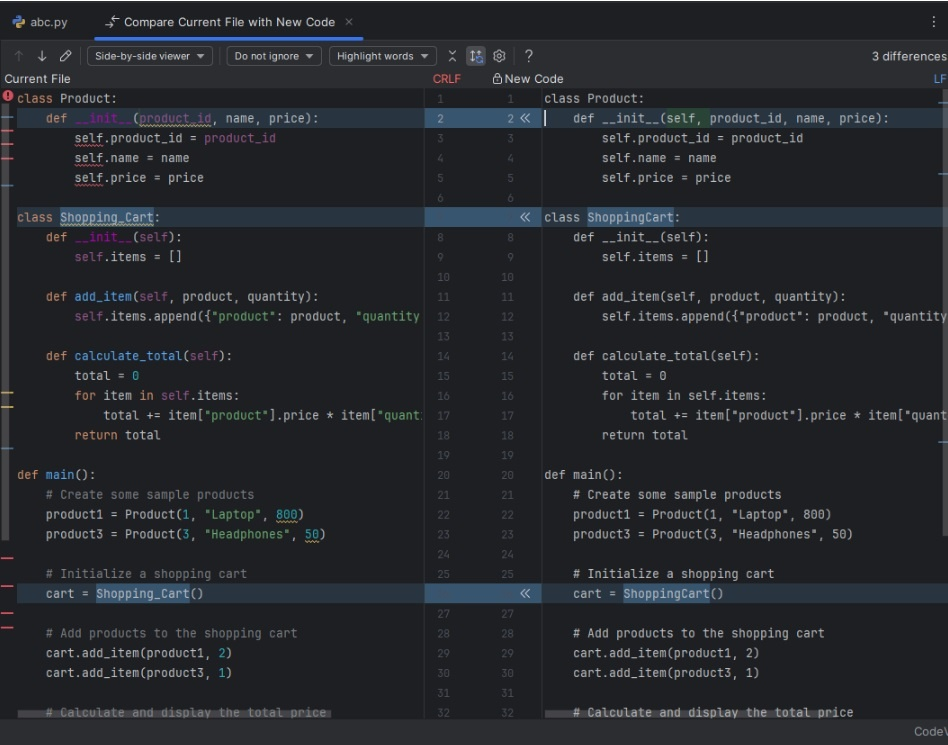Click cart.add_item(product3, 1) in right pane

tap(666, 673)
